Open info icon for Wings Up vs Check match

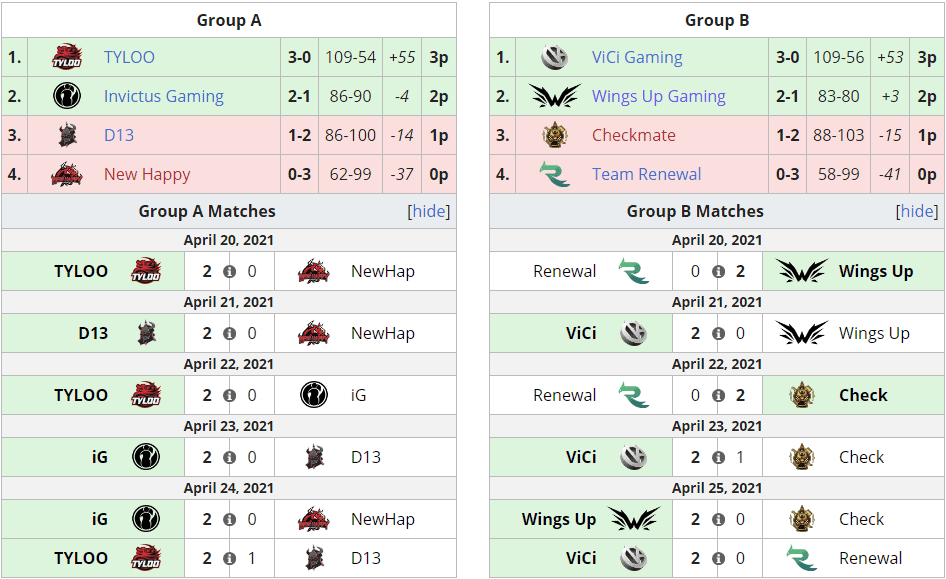click(718, 519)
